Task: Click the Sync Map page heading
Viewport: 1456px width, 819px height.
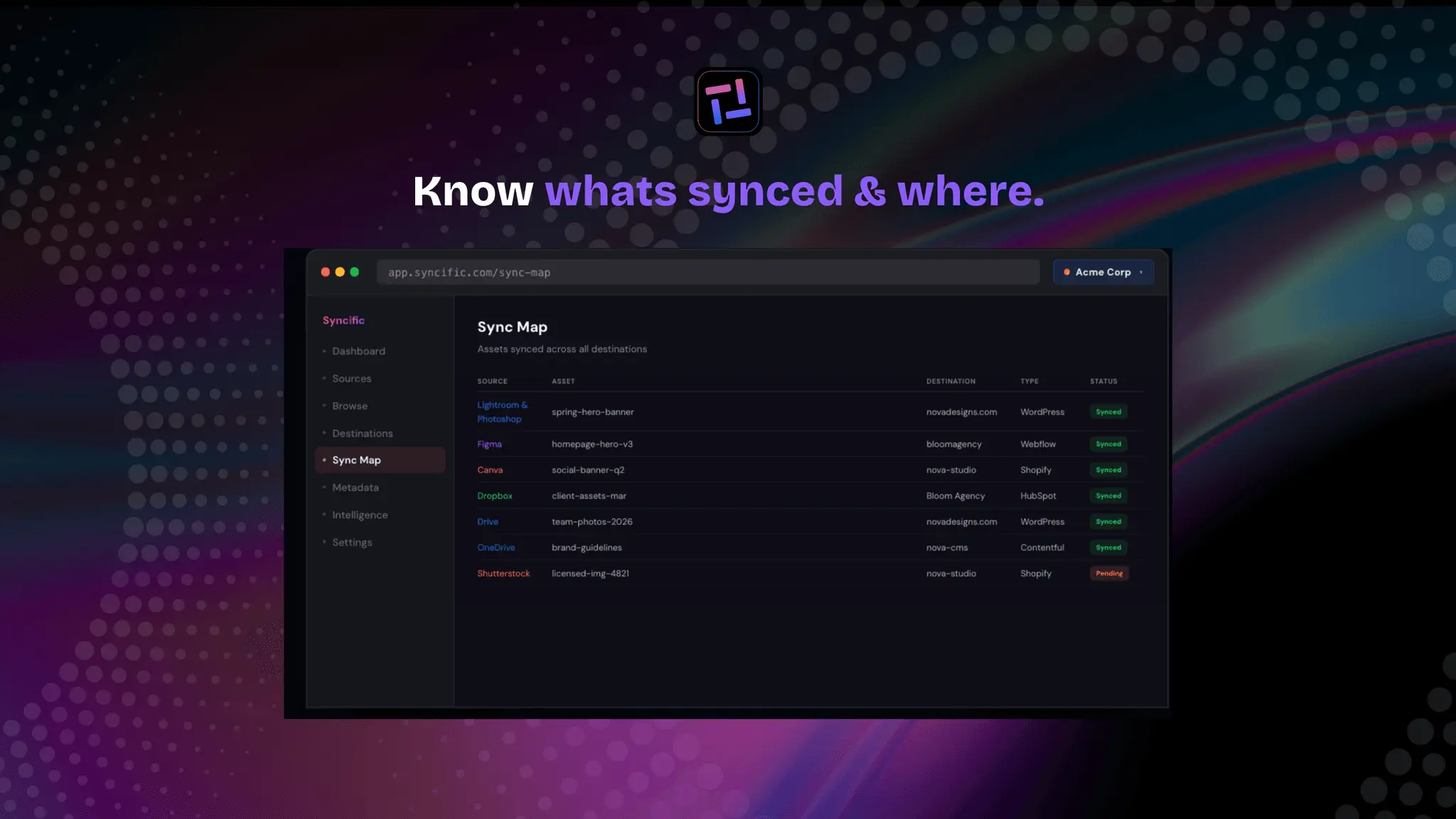Action: click(512, 328)
